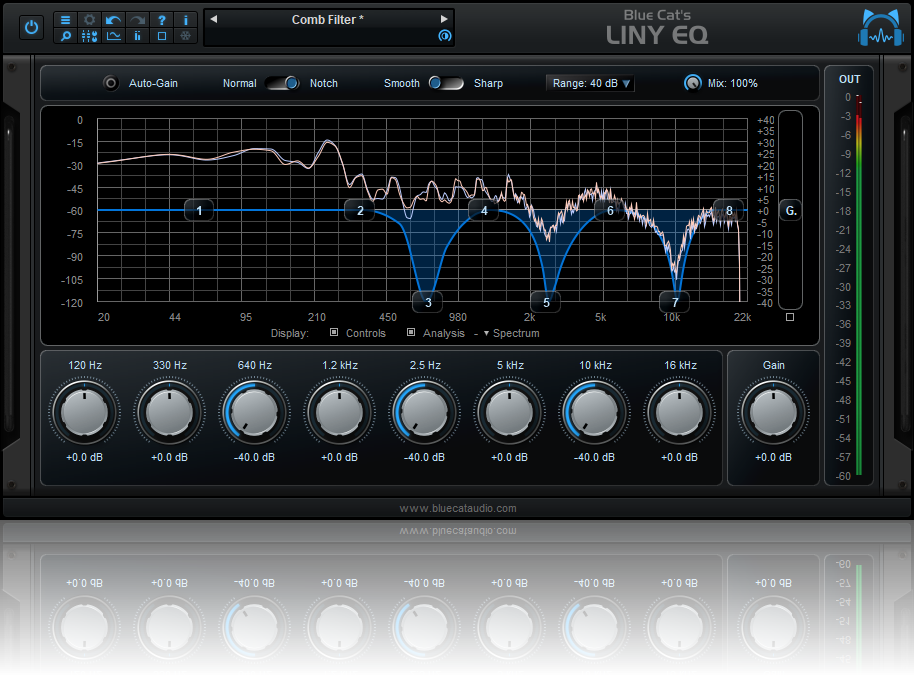
Task: Toggle the curve analysis display icon
Action: click(113, 36)
